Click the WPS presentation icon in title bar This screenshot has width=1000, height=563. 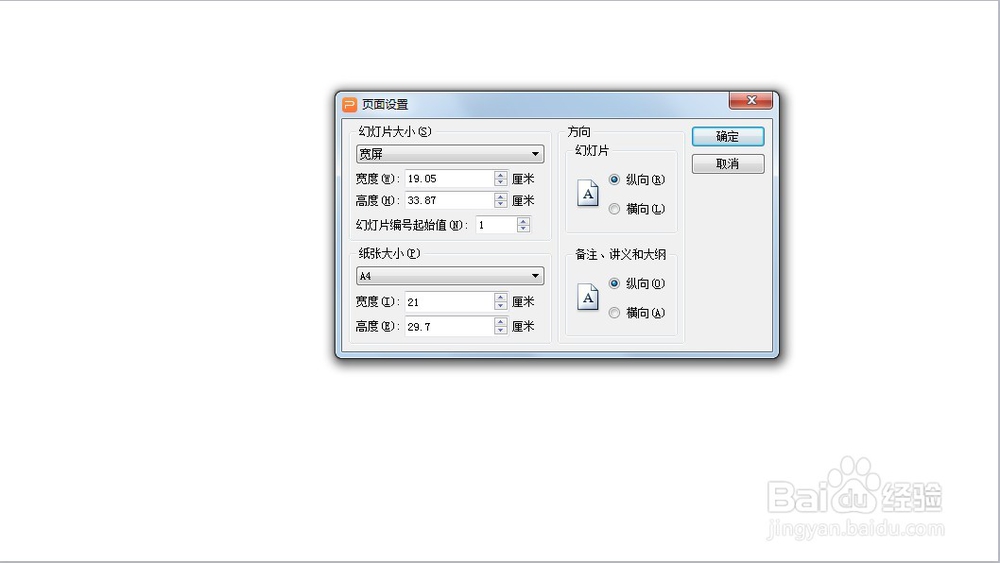[x=349, y=104]
